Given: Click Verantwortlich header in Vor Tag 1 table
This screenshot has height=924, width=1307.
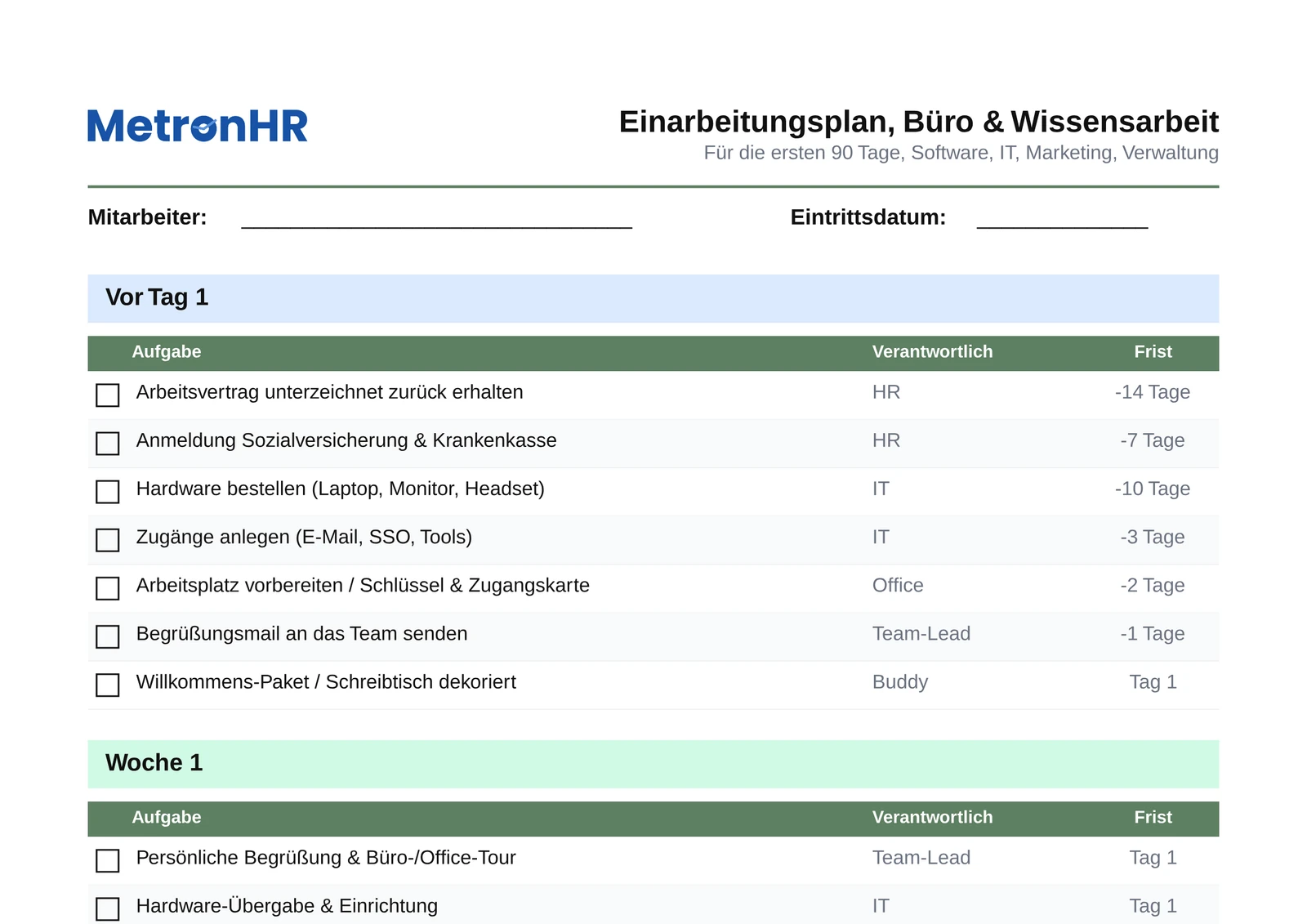Looking at the screenshot, I should point(932,352).
